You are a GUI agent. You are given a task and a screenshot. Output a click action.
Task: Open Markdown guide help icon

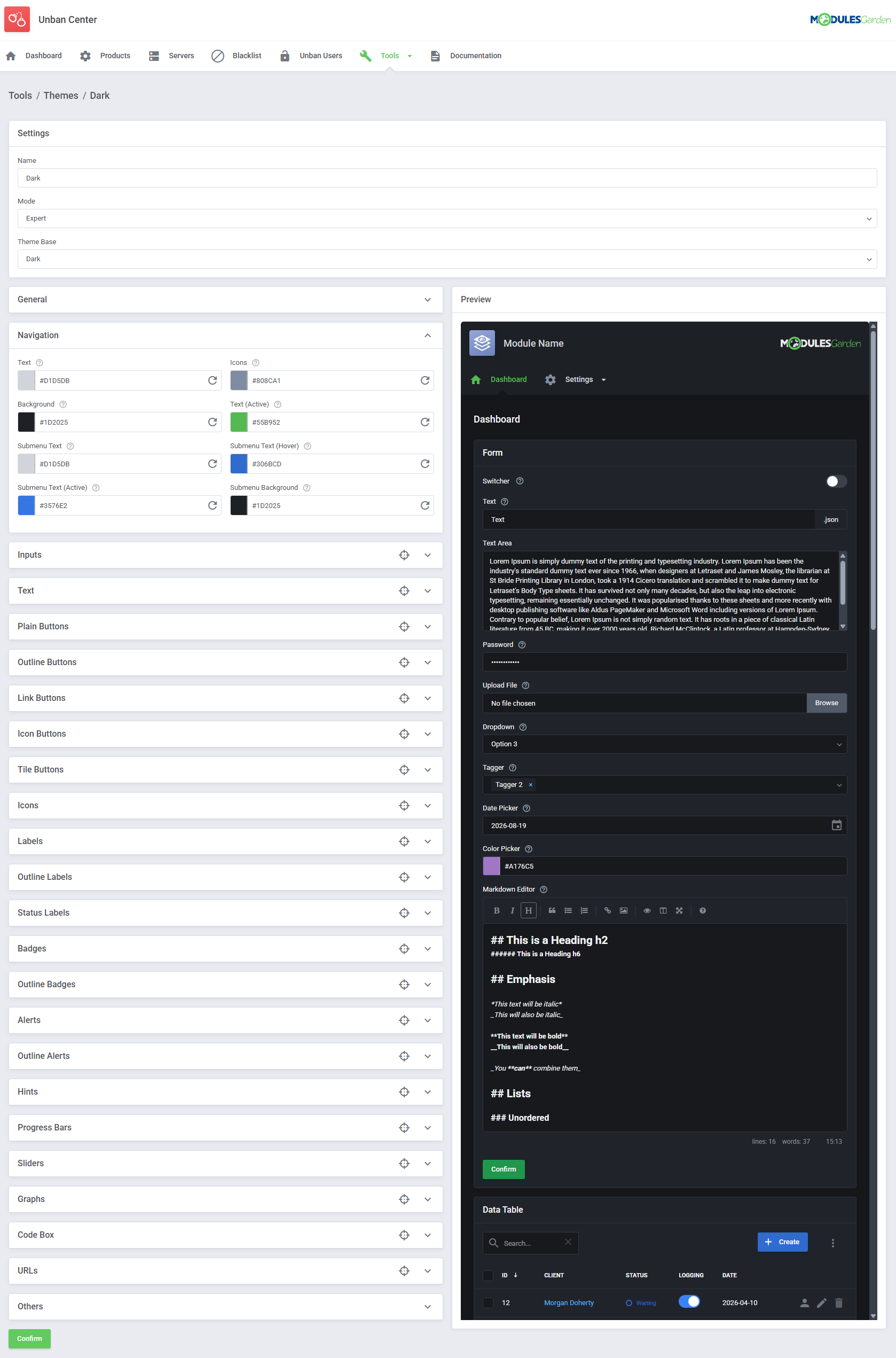pos(702,910)
